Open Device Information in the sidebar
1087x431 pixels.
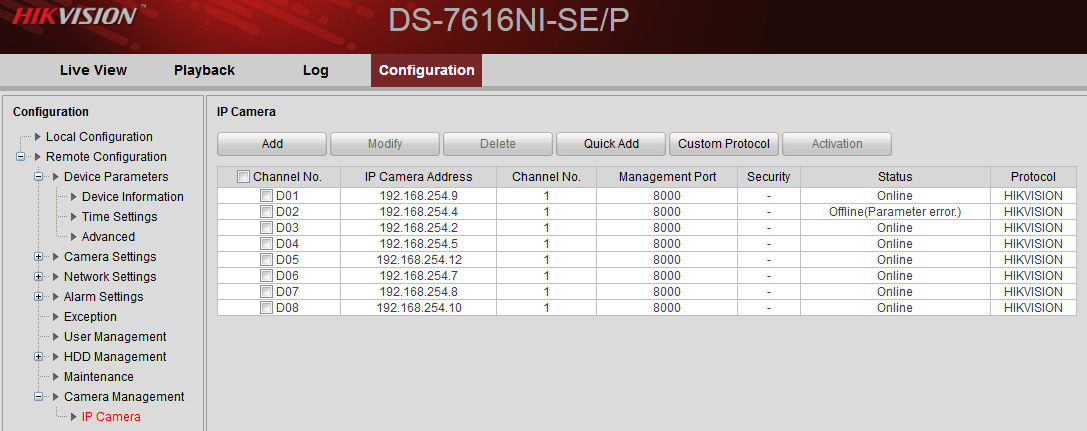tap(132, 197)
